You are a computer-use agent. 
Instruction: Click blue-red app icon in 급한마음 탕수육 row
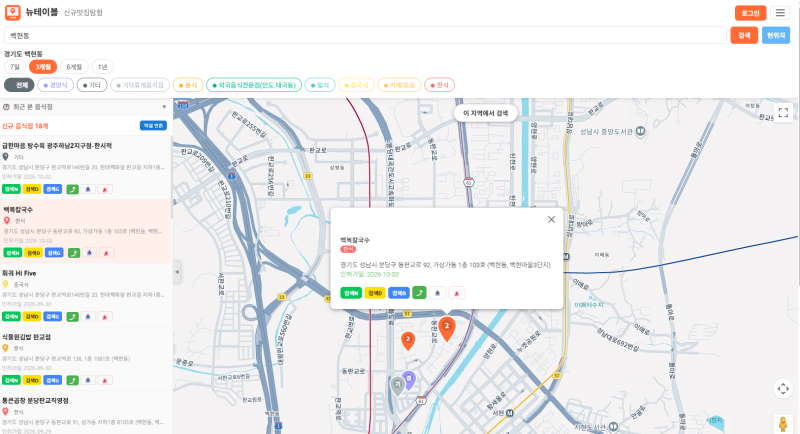pyautogui.click(x=88, y=189)
